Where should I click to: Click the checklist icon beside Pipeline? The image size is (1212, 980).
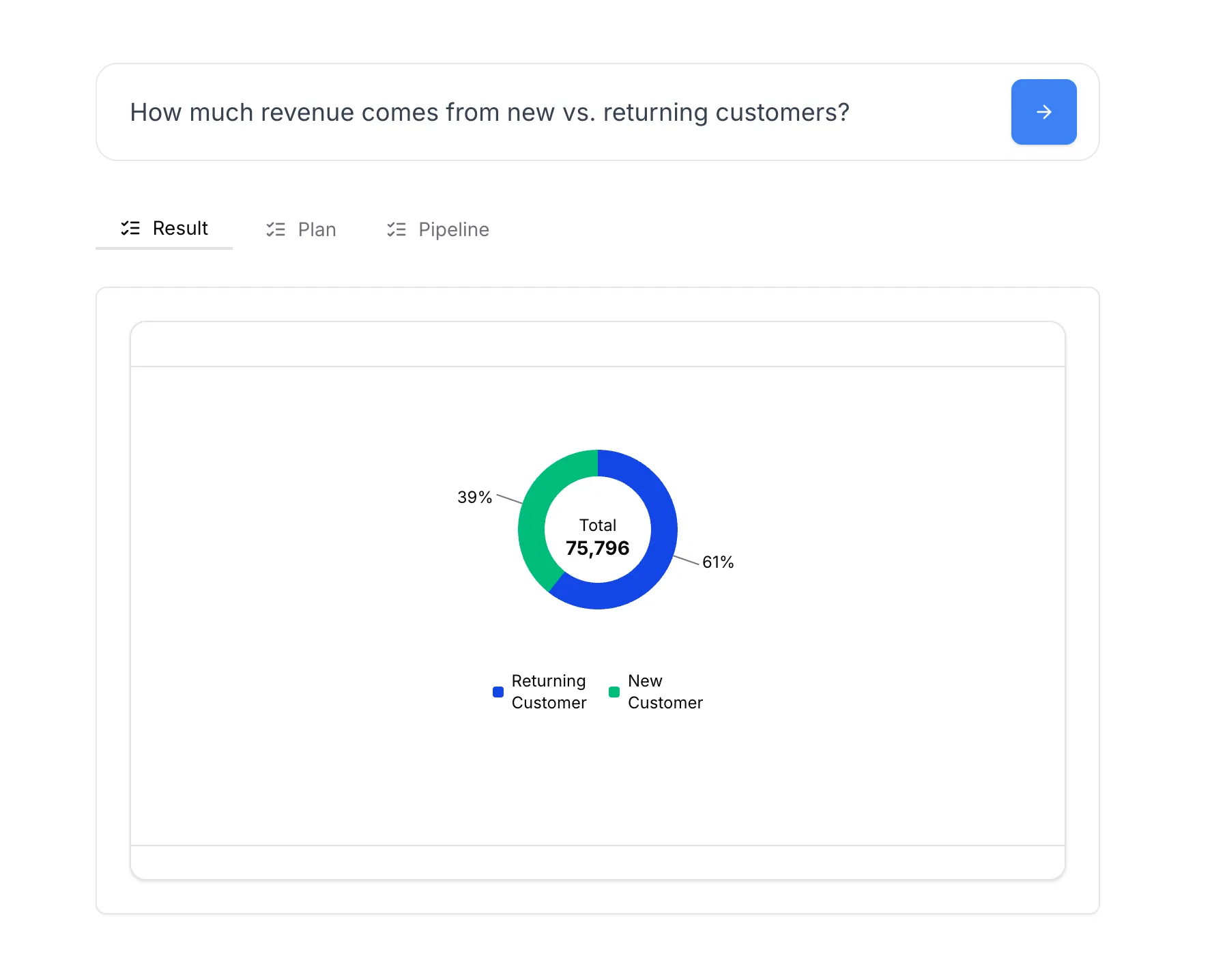(397, 229)
